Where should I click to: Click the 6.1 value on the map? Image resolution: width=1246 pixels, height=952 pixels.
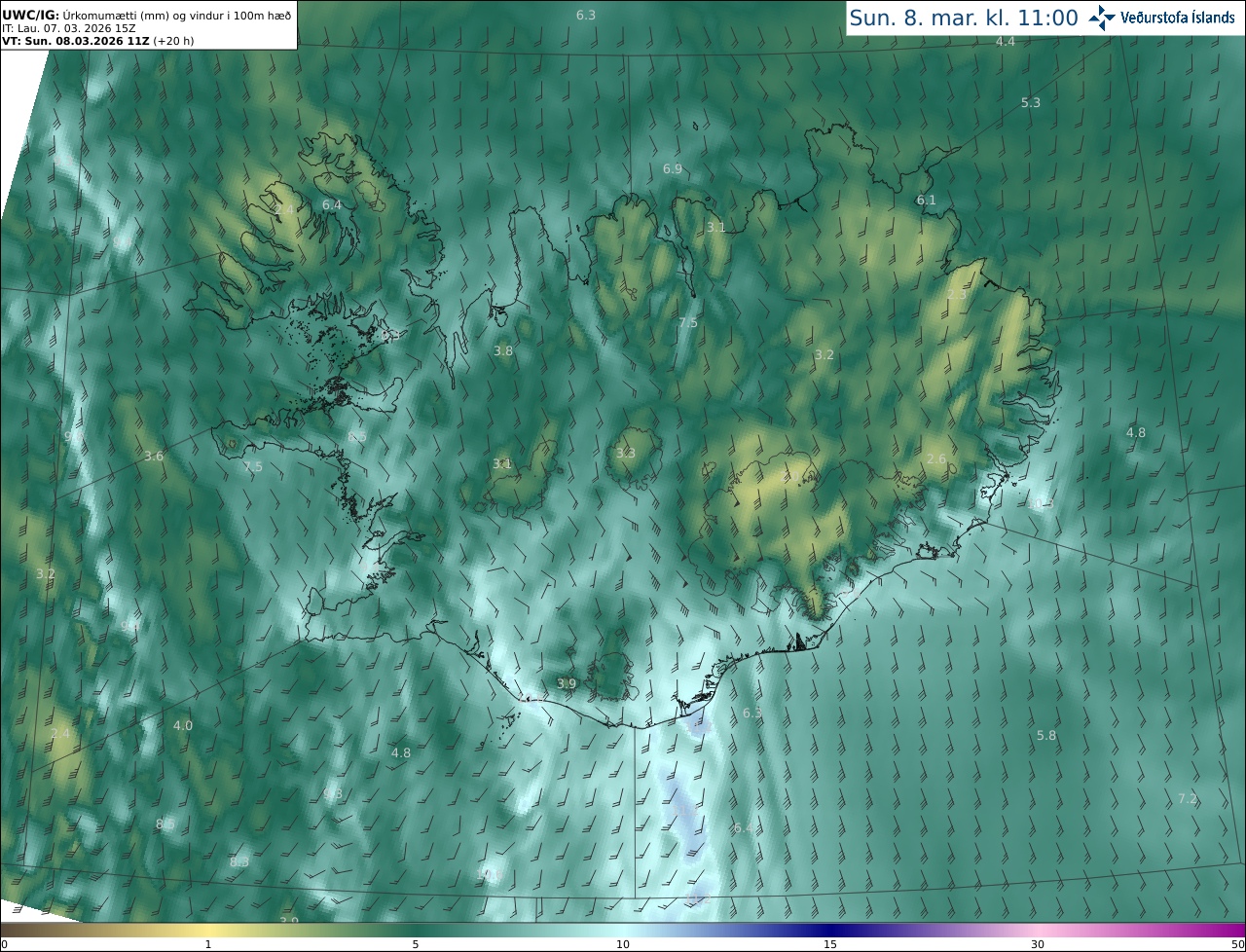(926, 201)
